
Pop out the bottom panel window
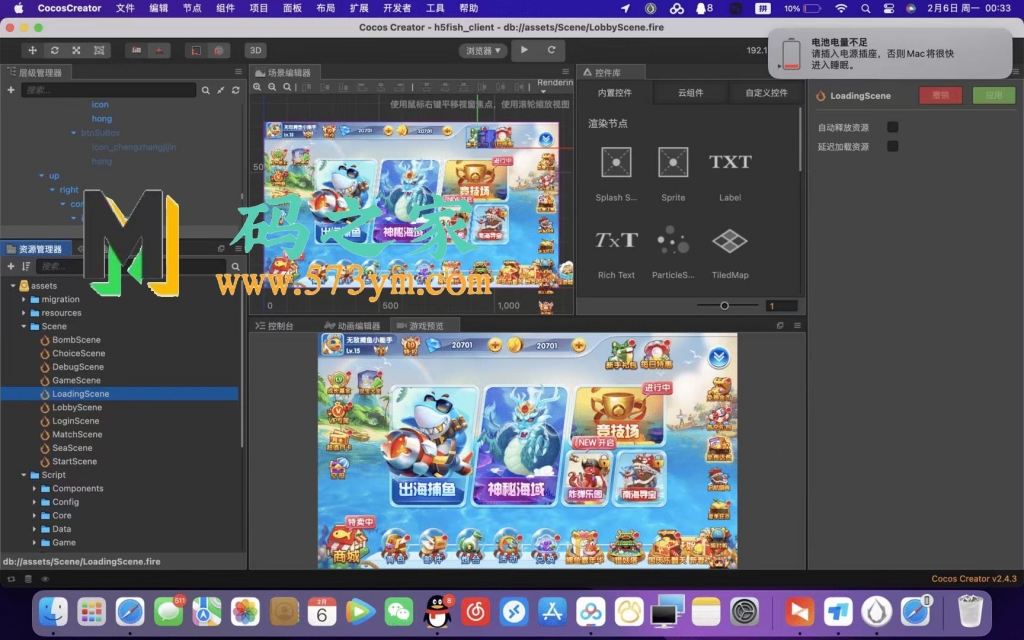point(780,325)
